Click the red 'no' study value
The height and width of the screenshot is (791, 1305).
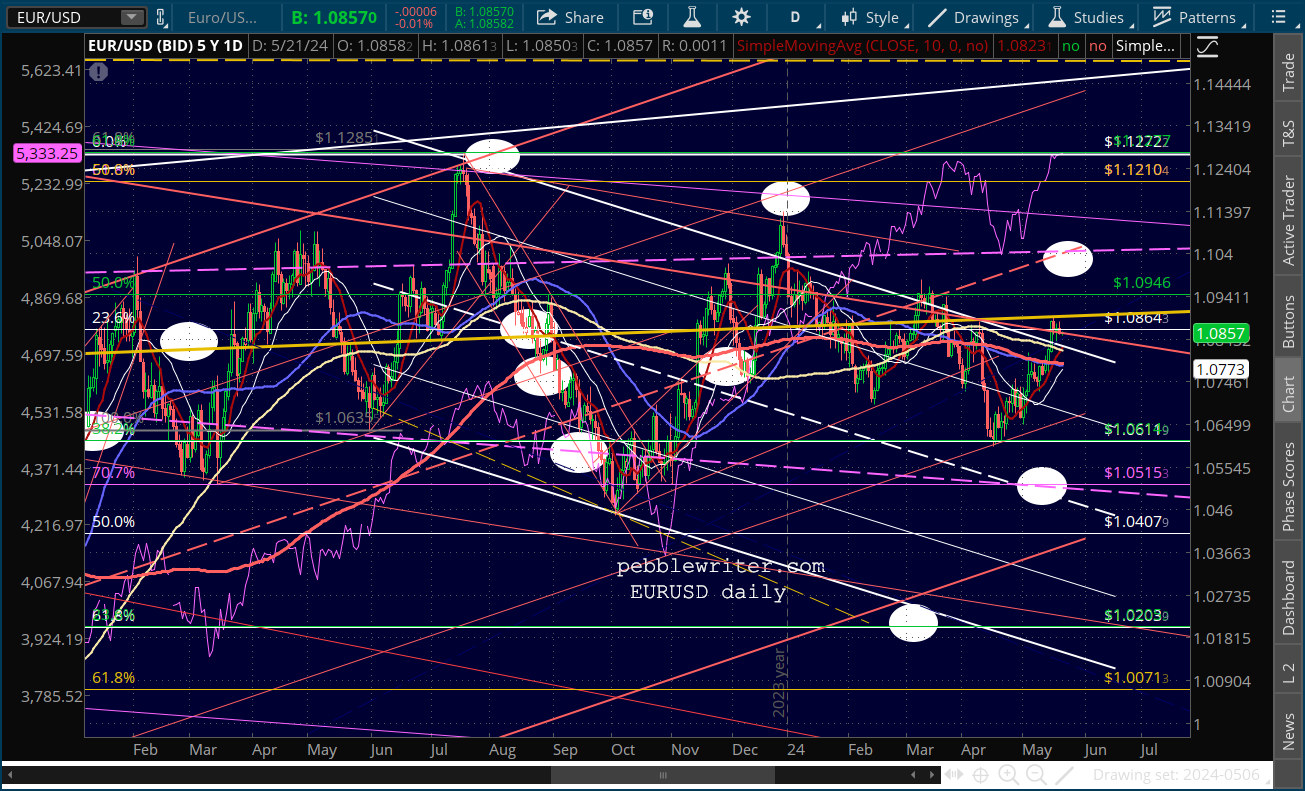(1097, 46)
